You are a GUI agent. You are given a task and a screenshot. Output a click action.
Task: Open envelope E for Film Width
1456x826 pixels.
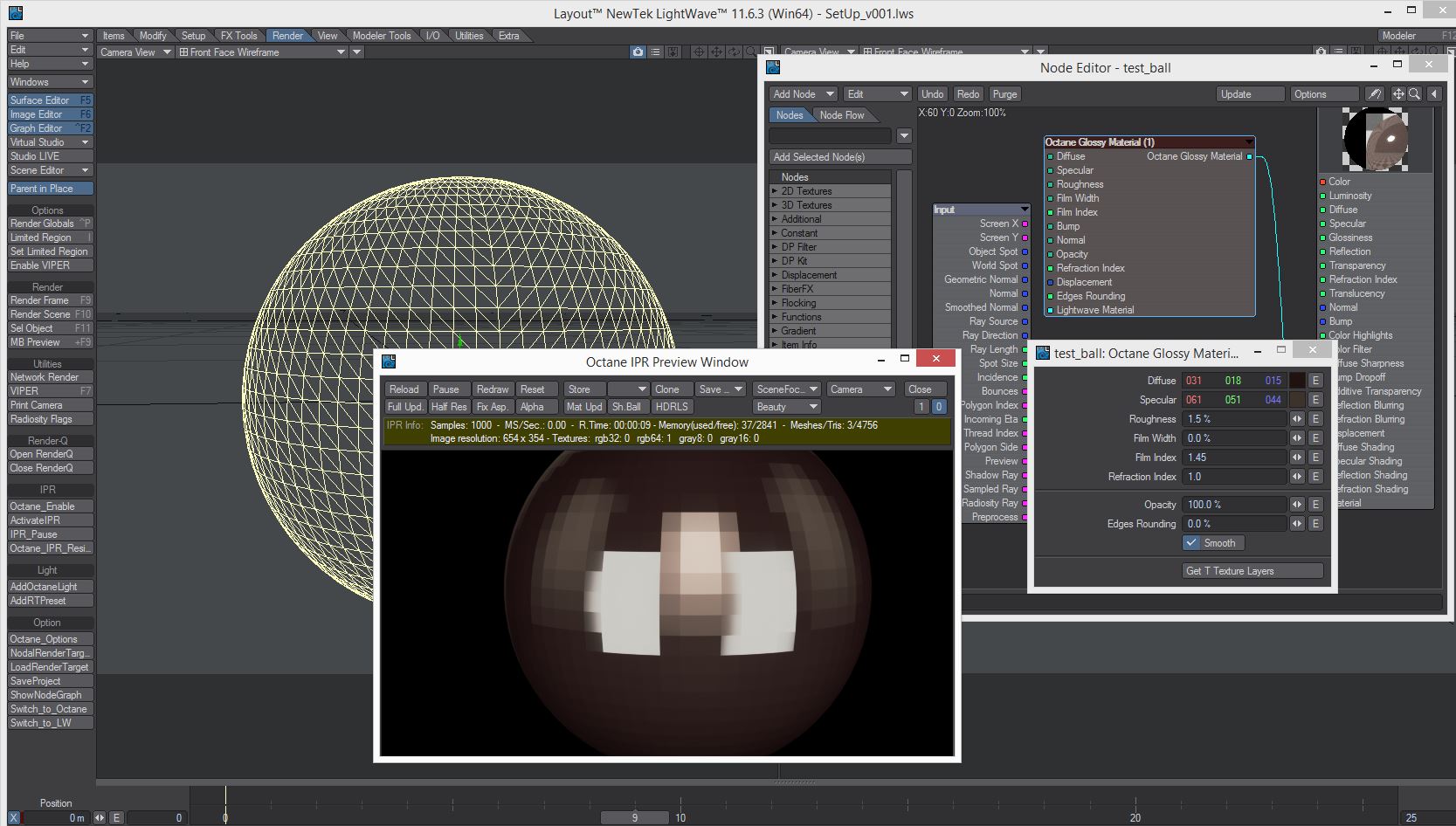click(x=1315, y=438)
